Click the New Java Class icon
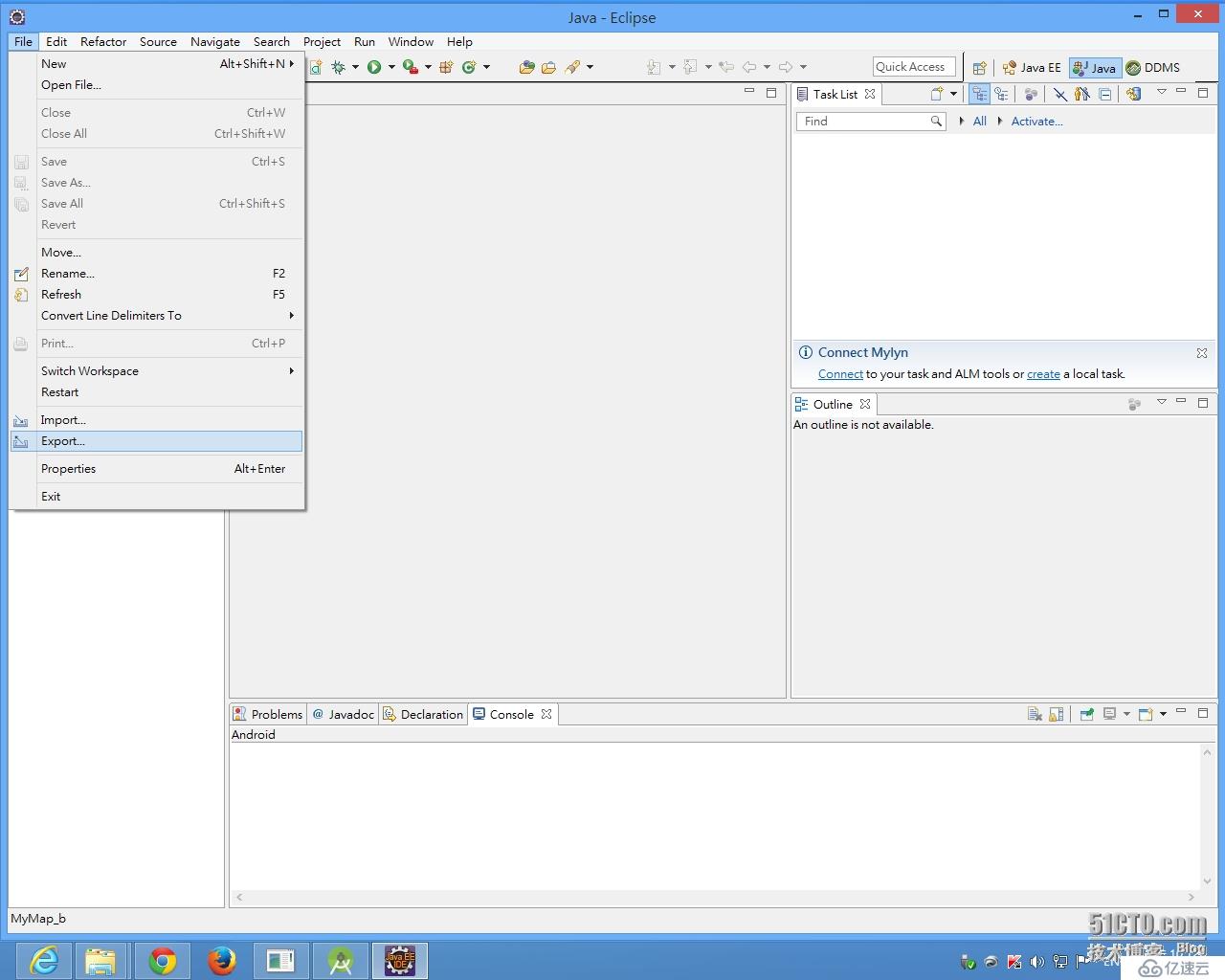This screenshot has width=1225, height=980. point(469,67)
